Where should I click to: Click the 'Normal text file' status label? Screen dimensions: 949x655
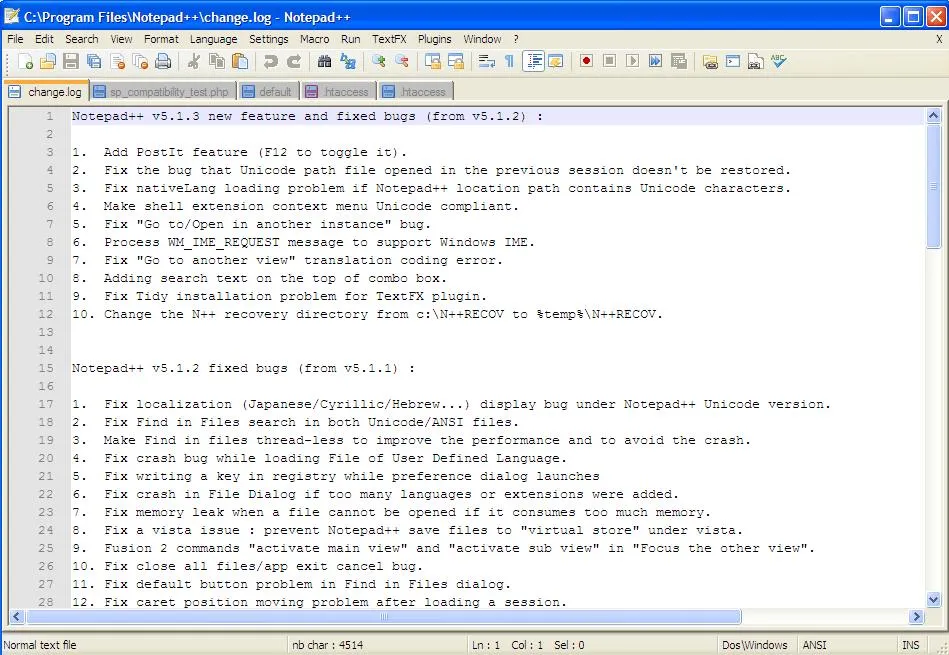40,645
